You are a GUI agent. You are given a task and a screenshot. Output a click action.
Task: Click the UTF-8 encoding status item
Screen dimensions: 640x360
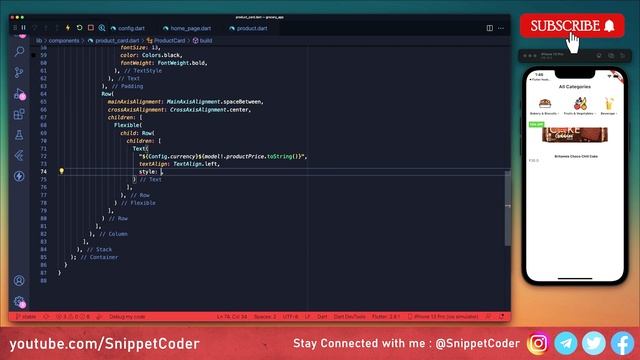pyautogui.click(x=290, y=317)
